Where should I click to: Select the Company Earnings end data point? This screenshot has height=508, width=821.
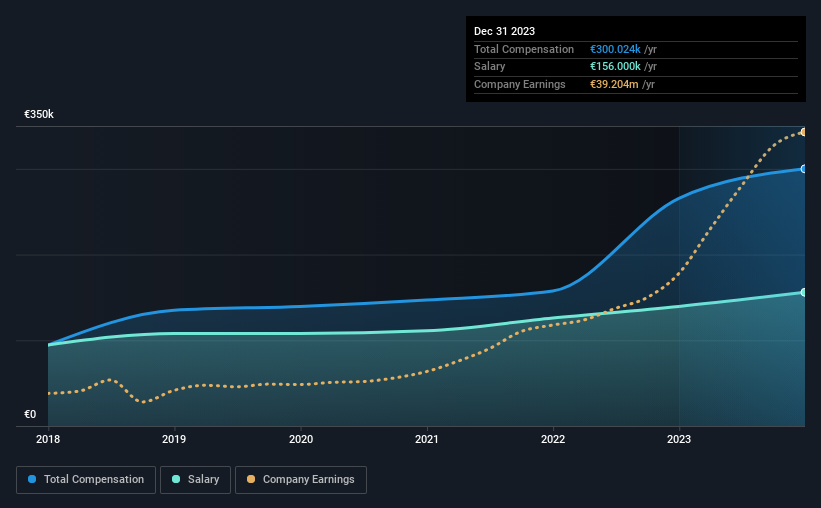[803, 132]
